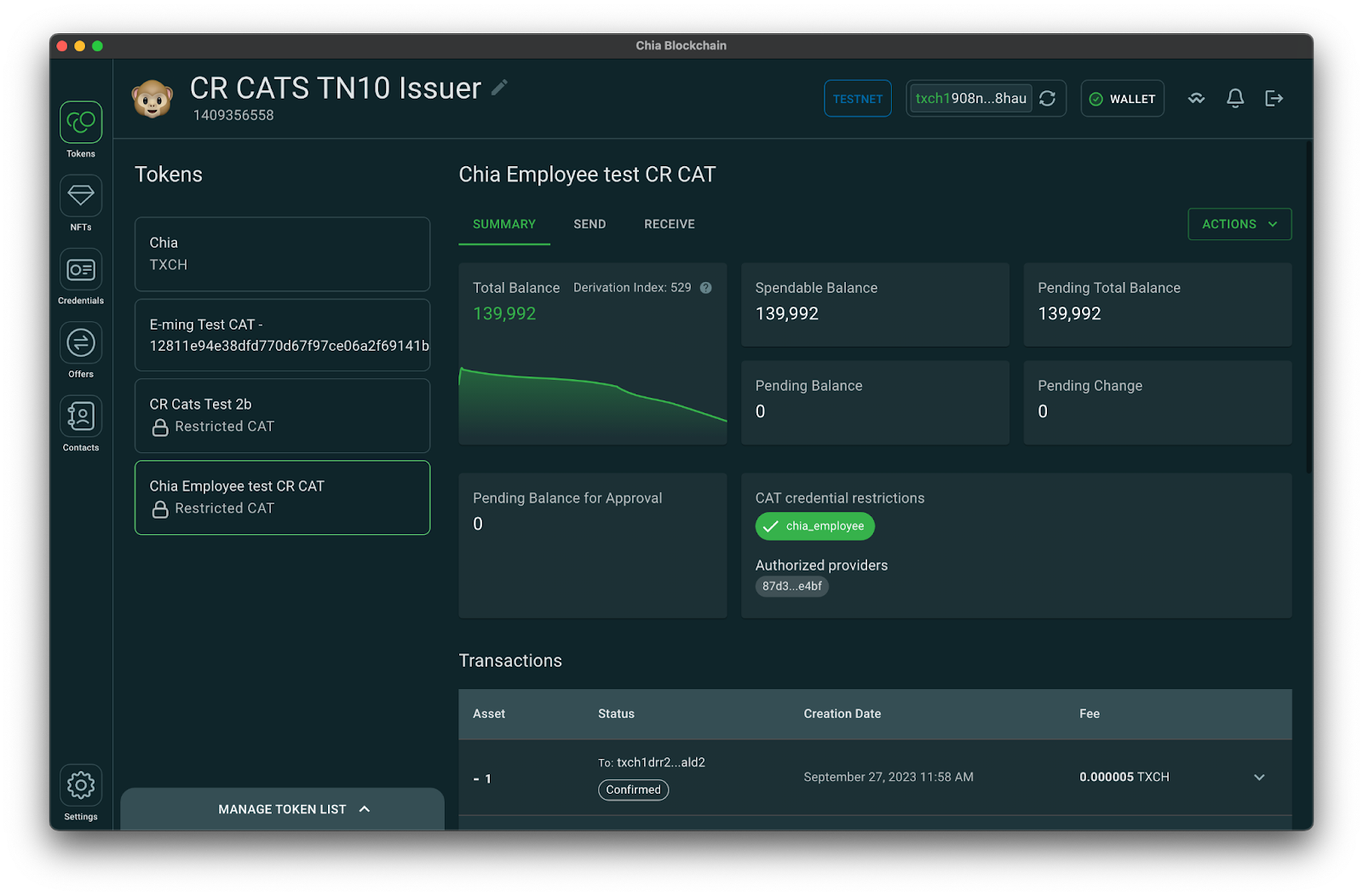Switch to the Receive tab

[670, 224]
